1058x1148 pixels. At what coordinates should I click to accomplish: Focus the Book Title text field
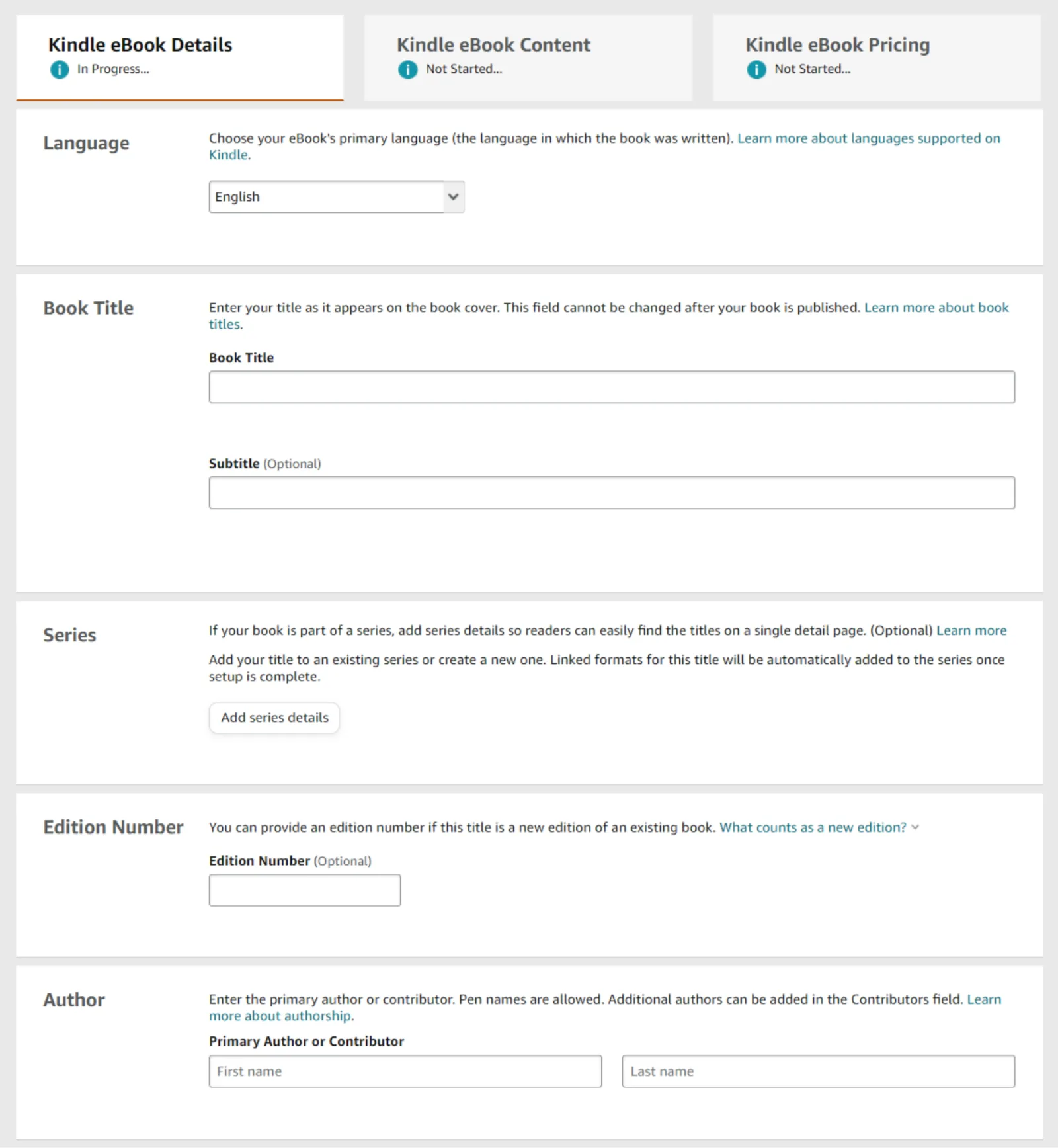pyautogui.click(x=611, y=387)
